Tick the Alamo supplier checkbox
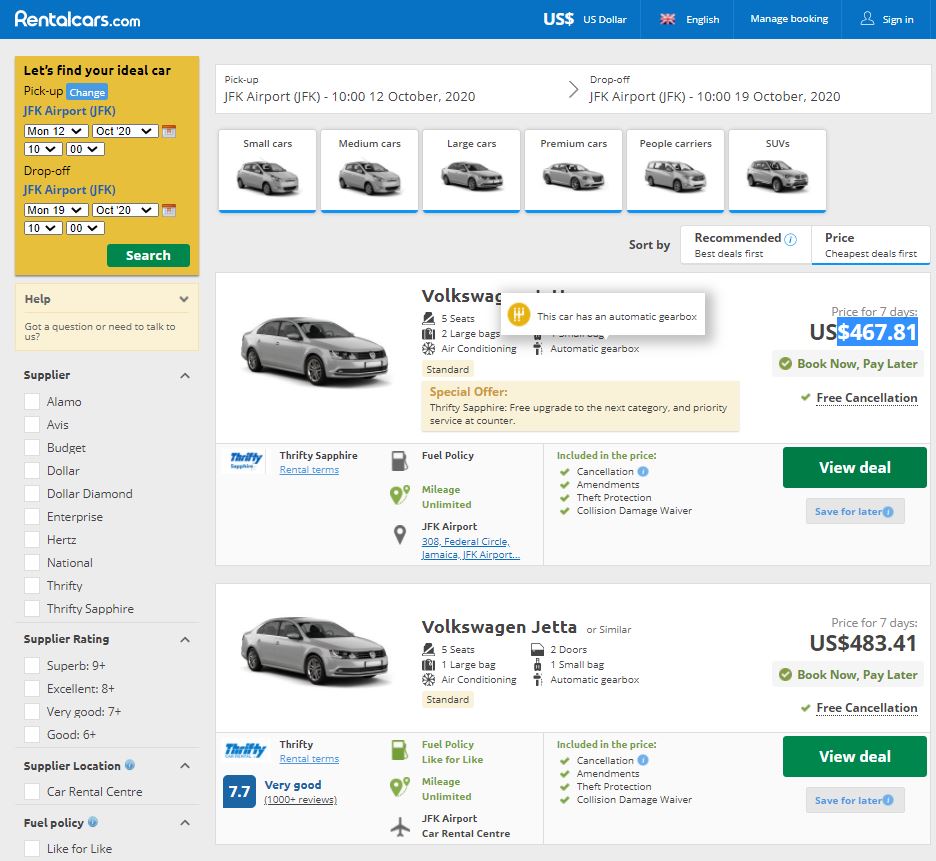This screenshot has height=861, width=936. (x=32, y=401)
